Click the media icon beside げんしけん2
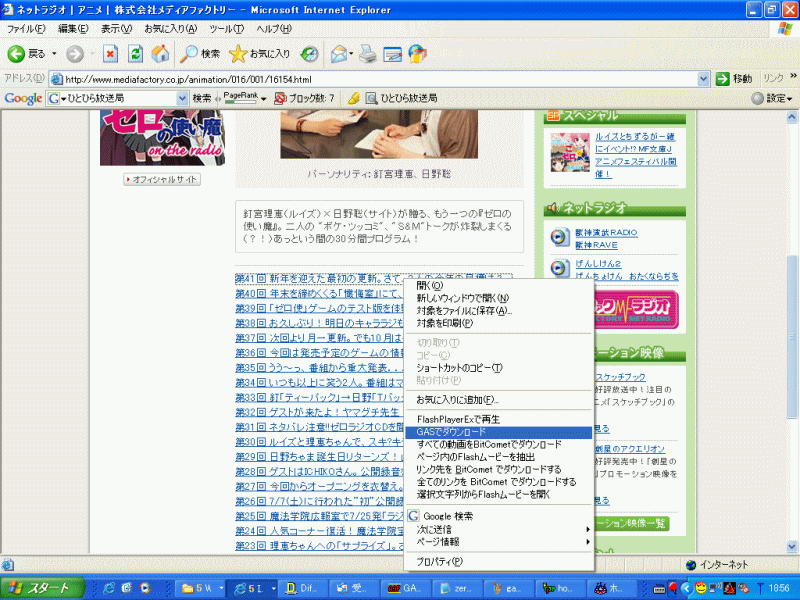This screenshot has height=600, width=800. click(x=560, y=268)
